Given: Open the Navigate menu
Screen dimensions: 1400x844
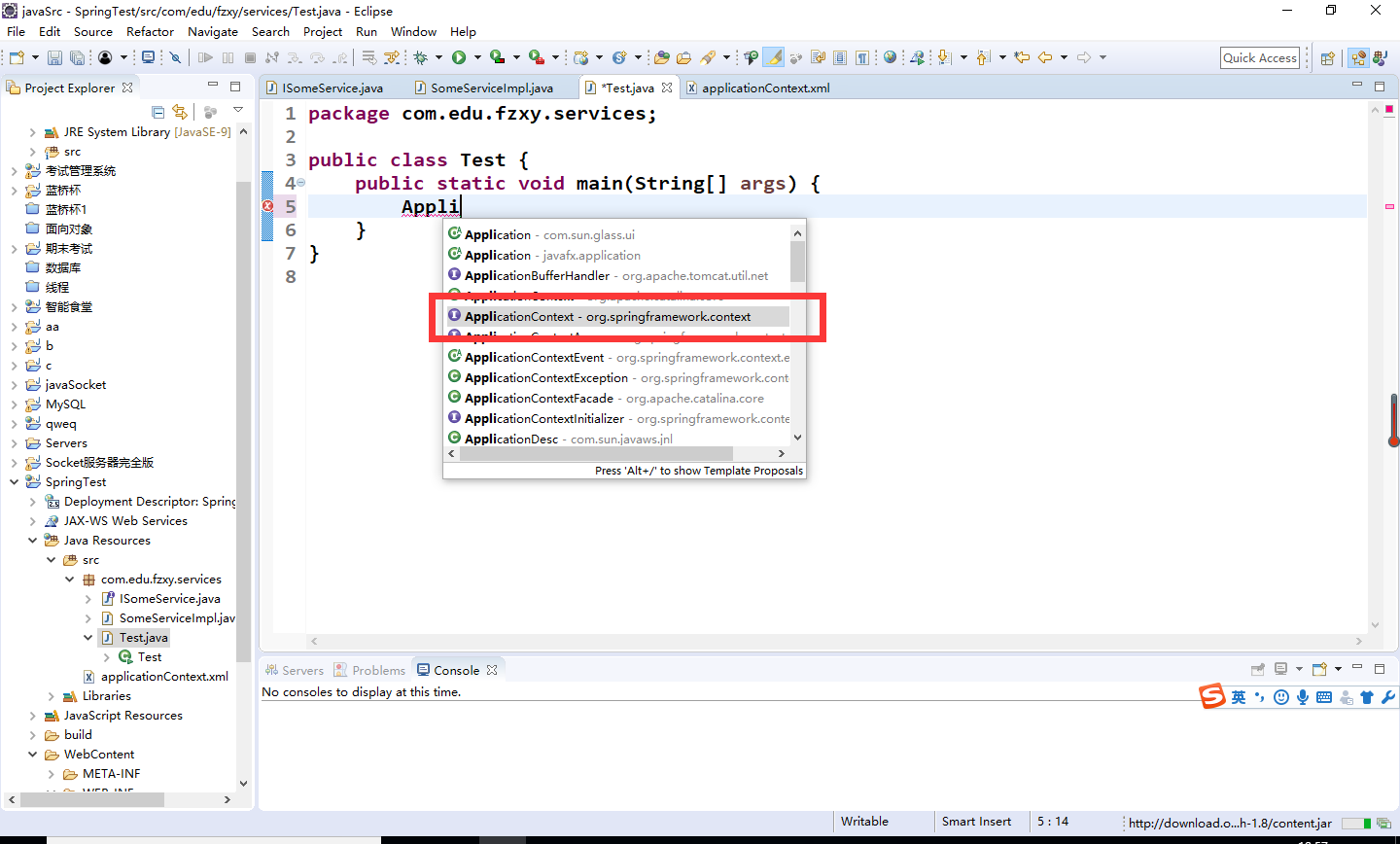Looking at the screenshot, I should coord(213,32).
